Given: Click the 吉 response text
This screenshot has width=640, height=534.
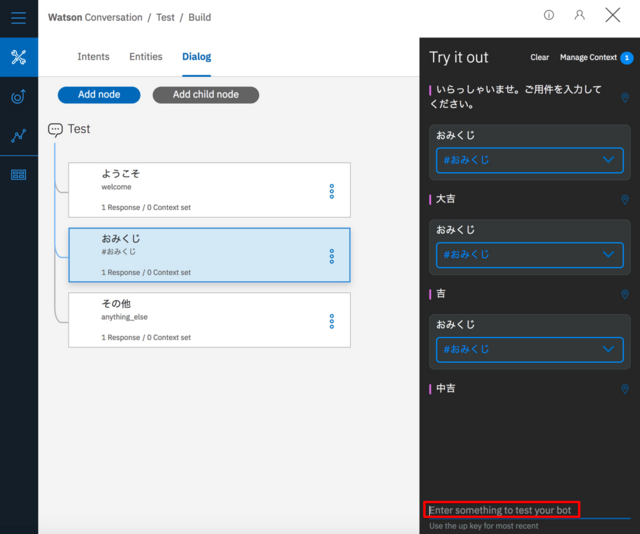Looking at the screenshot, I should coord(441,294).
